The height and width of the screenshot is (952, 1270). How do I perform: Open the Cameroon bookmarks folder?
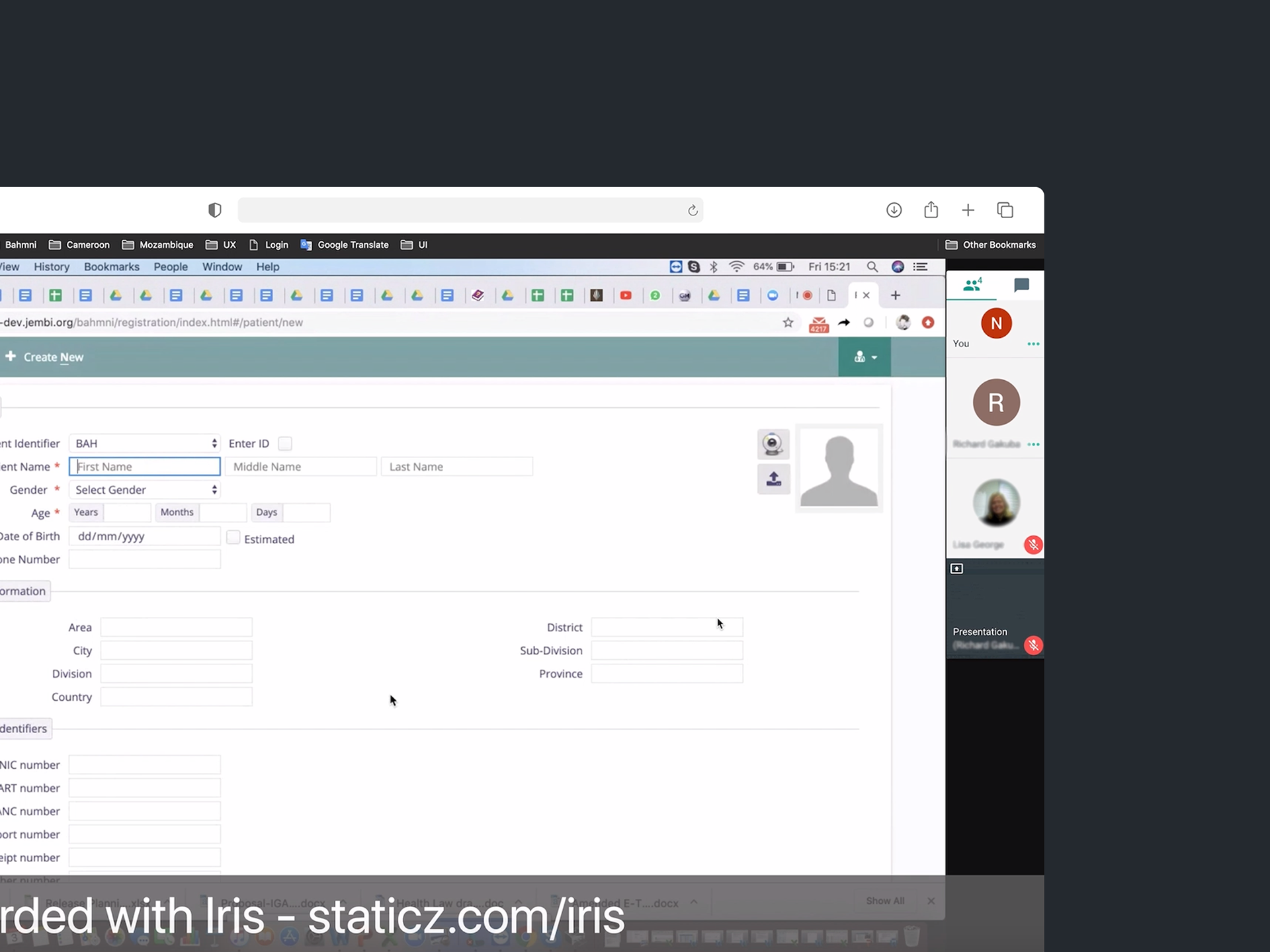[x=79, y=245]
